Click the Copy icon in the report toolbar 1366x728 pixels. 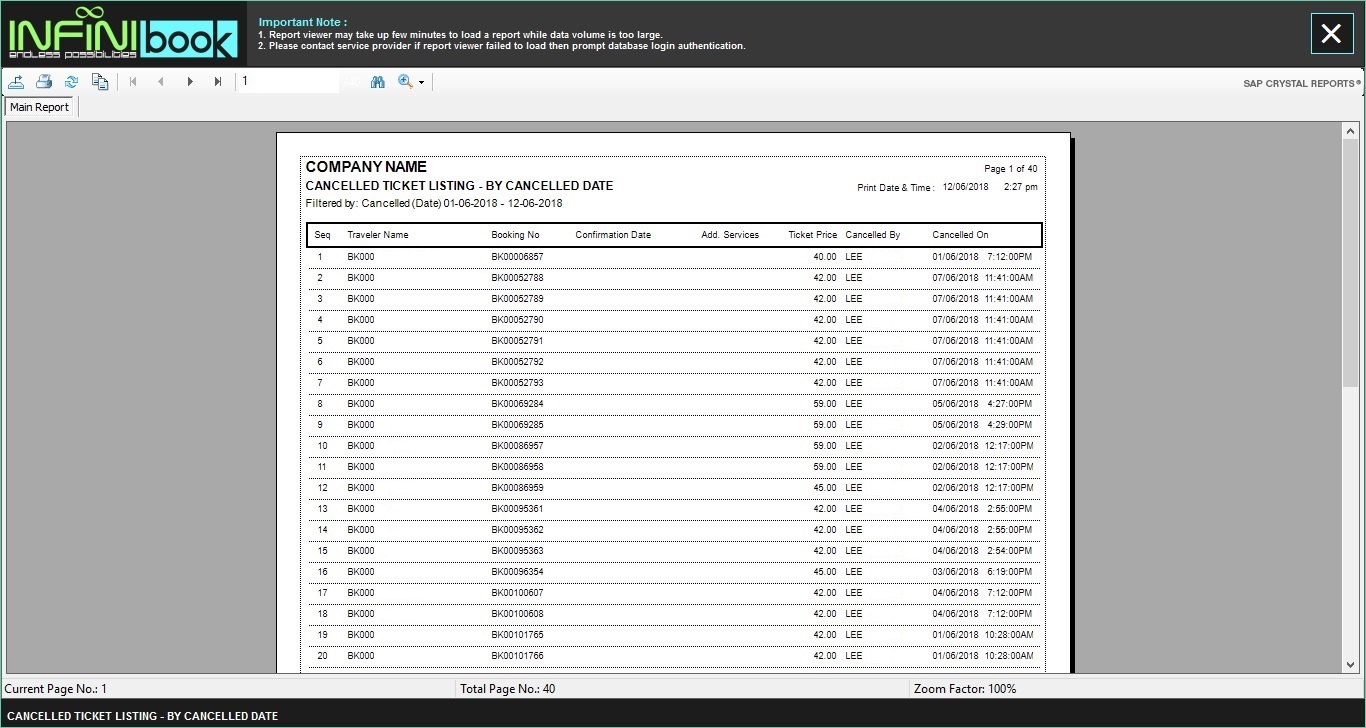99,82
